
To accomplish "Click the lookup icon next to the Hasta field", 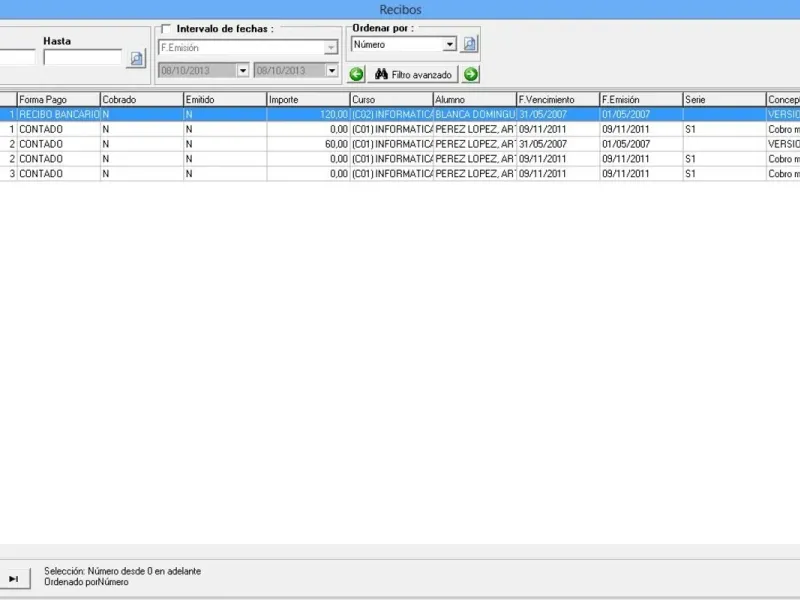I will 136,58.
